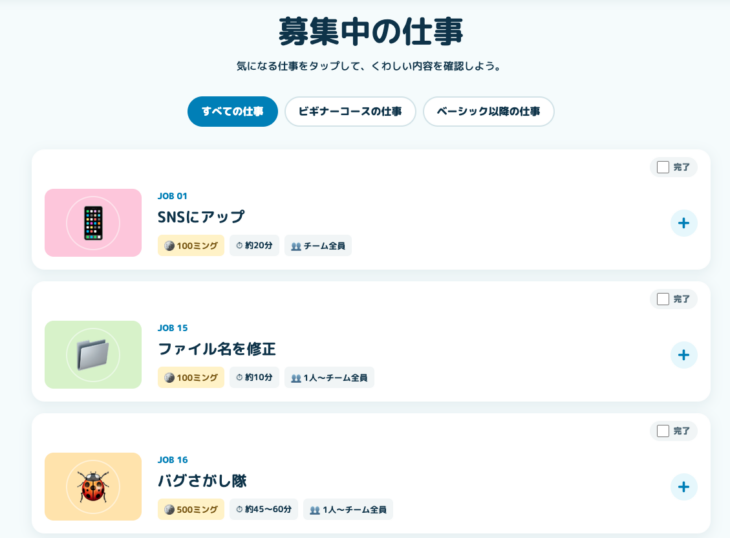Screen dimensions: 730x538
Task: Click the 1人〜チーム全員 tag on JOB 15
Action: pyautogui.click(x=329, y=377)
